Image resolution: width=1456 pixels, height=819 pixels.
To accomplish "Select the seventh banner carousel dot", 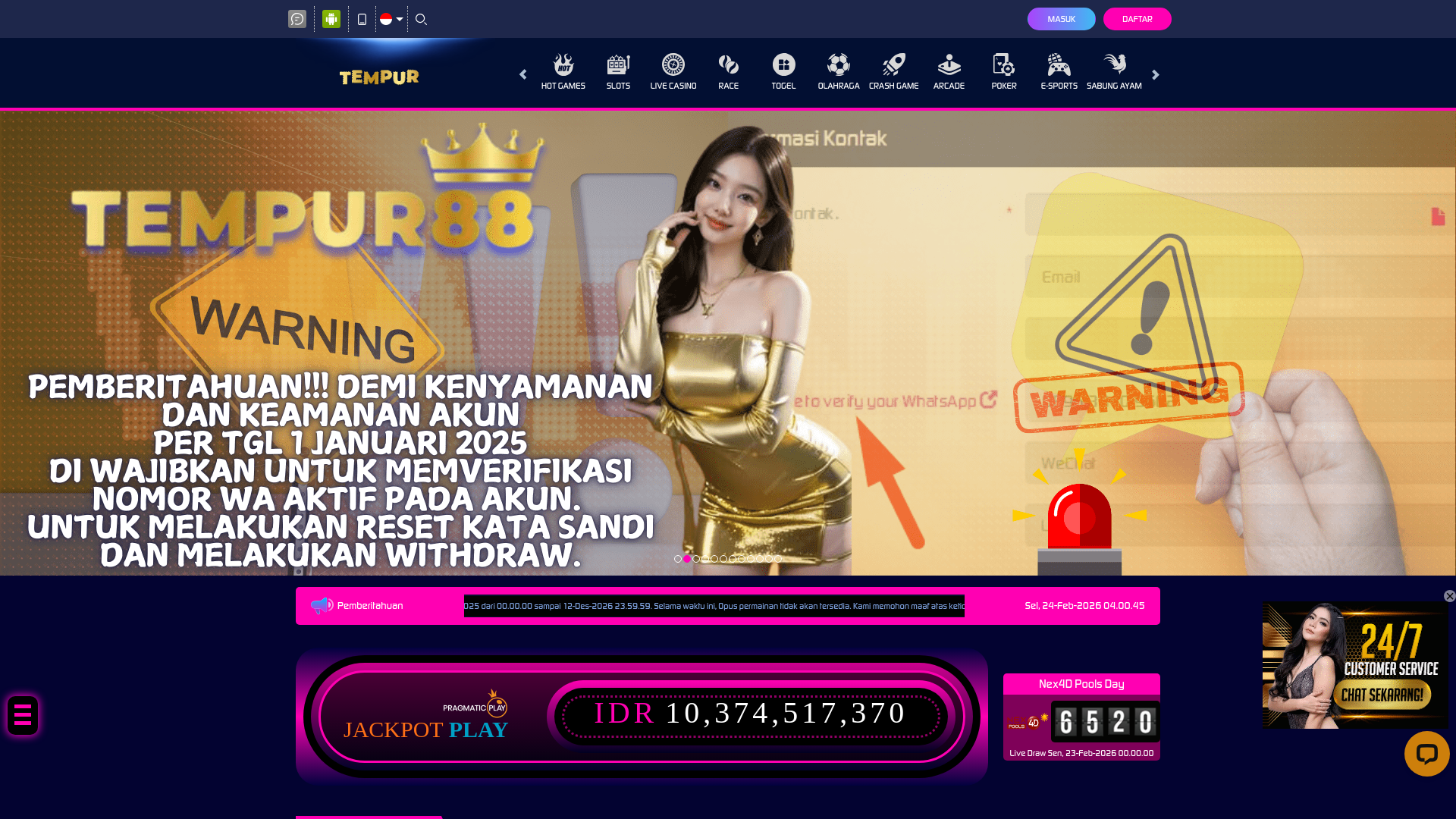I will 733,559.
